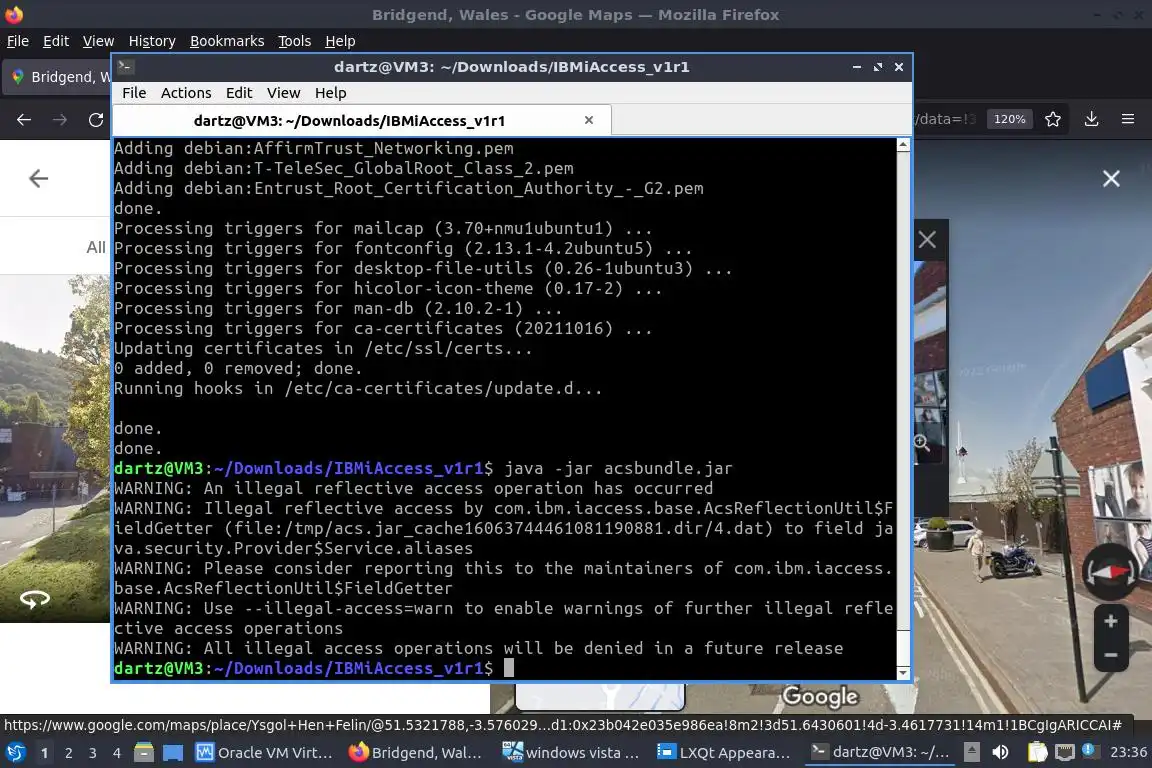This screenshot has height=768, width=1152.
Task: Click show desktop icon in taskbar
Action: coord(173,753)
